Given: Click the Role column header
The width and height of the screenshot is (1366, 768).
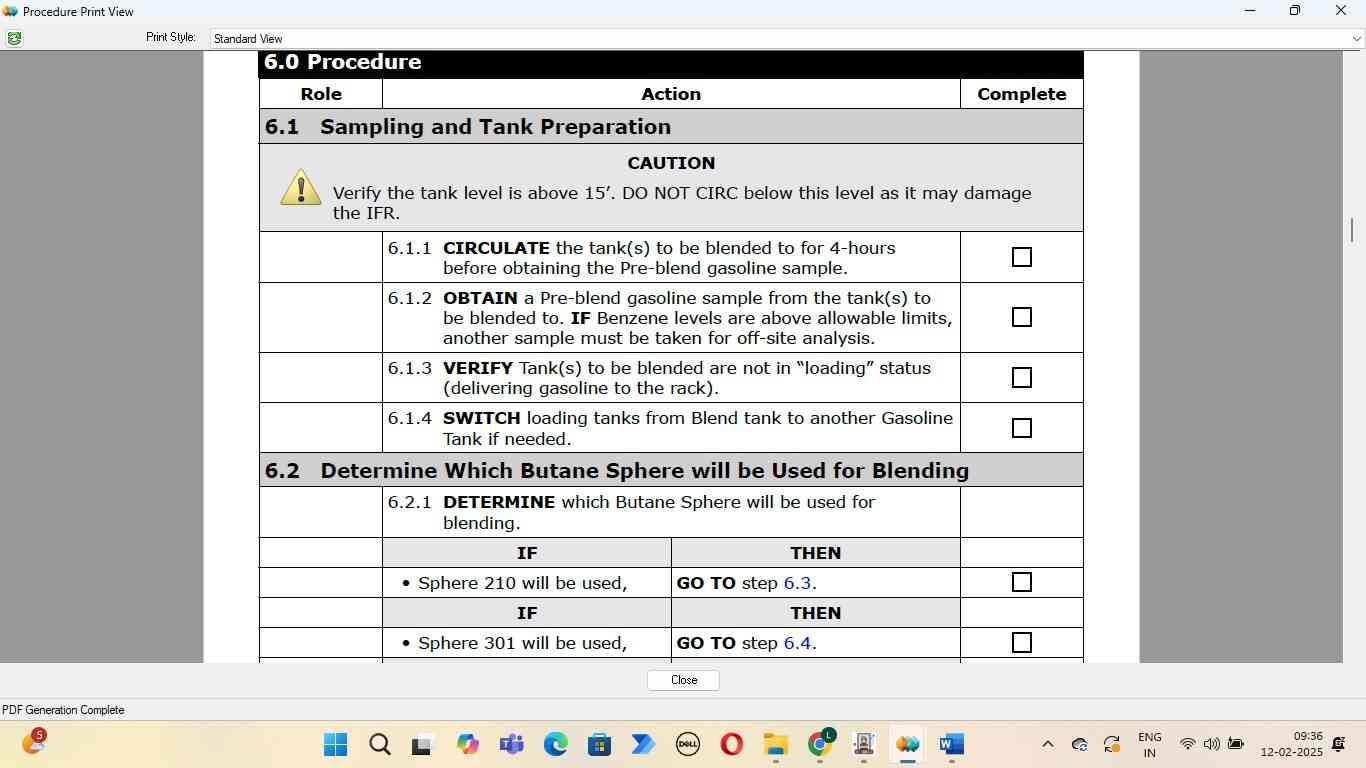Looking at the screenshot, I should coord(321,94).
